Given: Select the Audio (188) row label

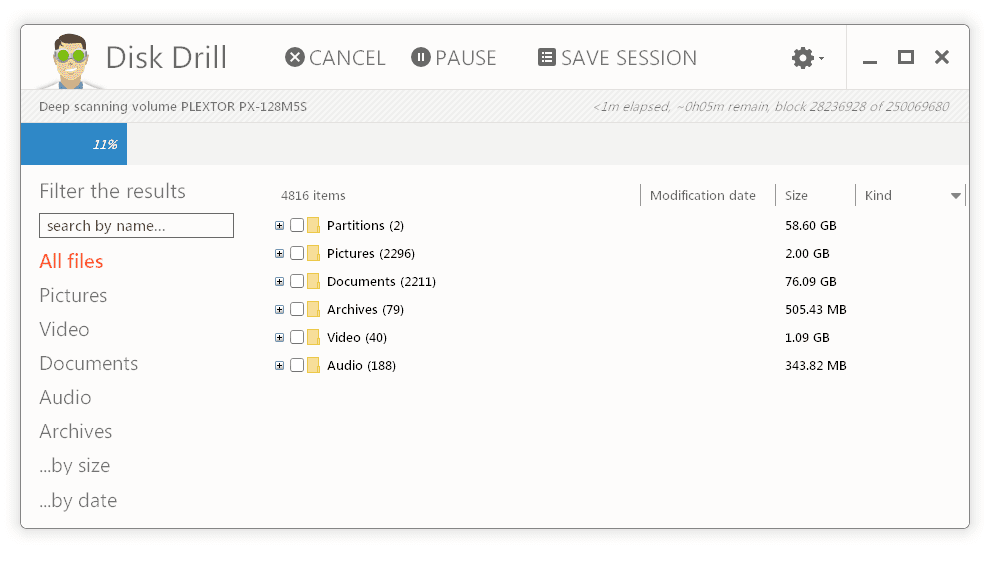Looking at the screenshot, I should 361,365.
